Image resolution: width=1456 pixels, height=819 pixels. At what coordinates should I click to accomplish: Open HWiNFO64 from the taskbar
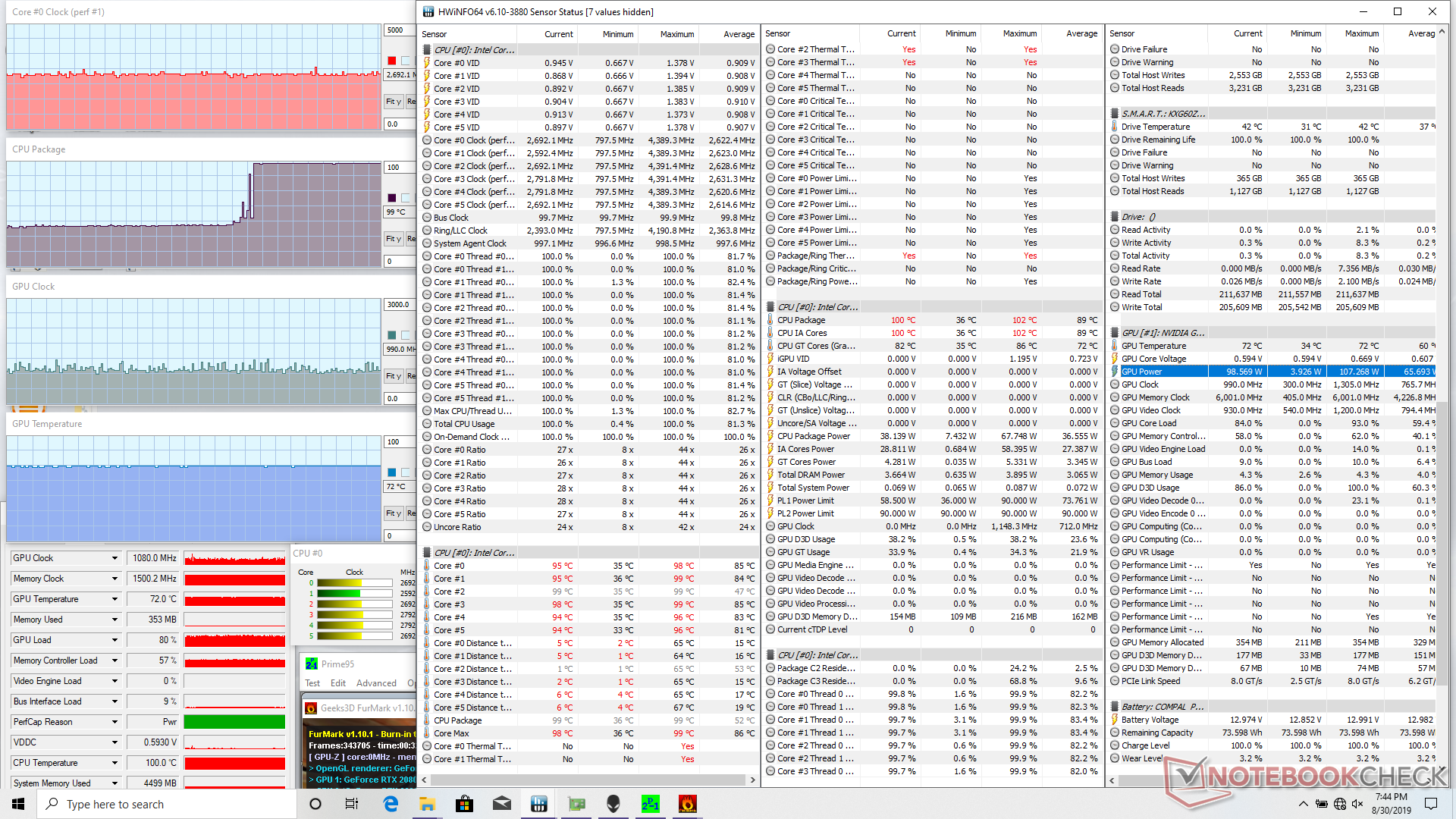point(539,804)
